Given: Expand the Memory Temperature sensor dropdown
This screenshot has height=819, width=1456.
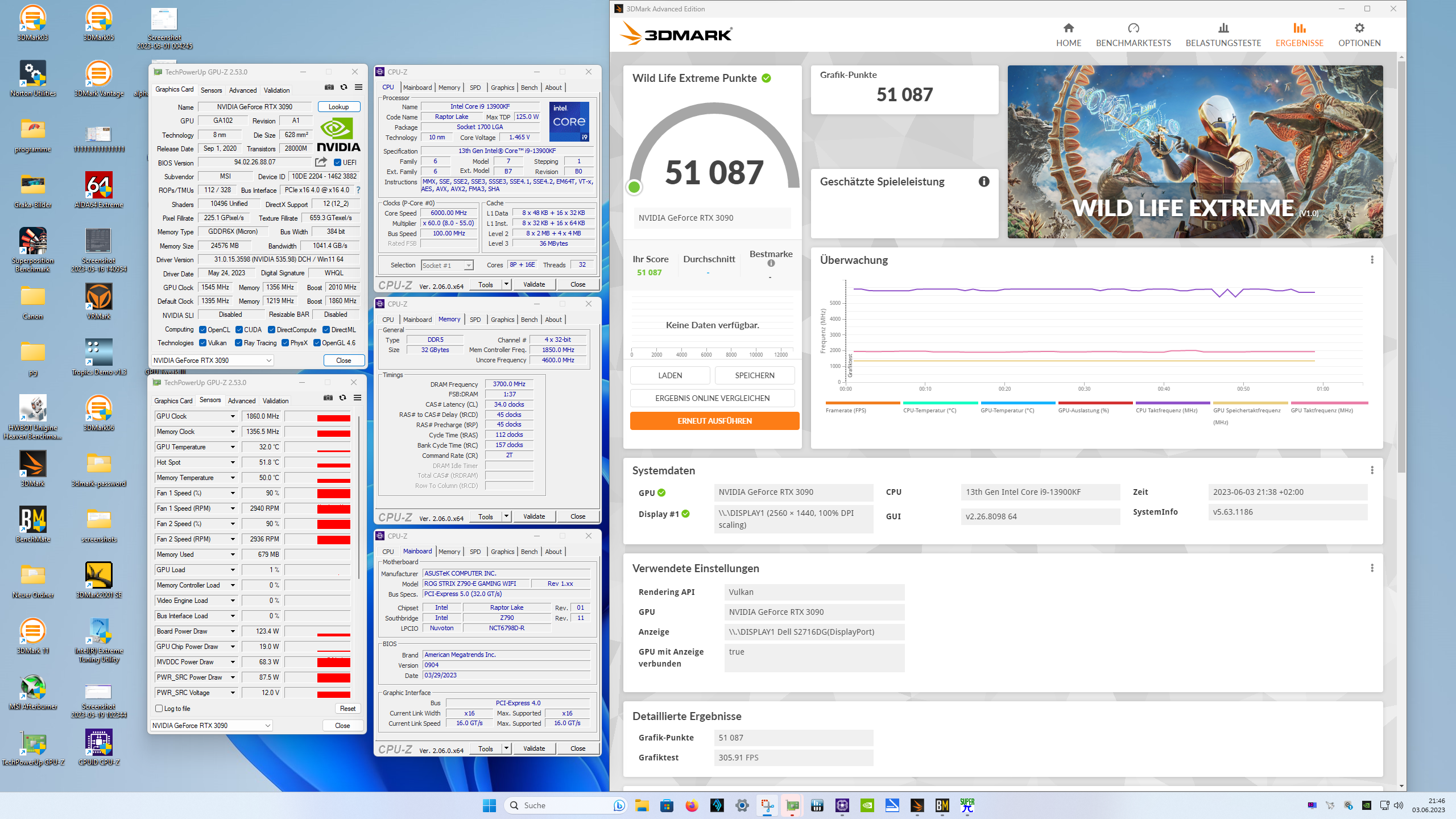Looking at the screenshot, I should tap(233, 478).
